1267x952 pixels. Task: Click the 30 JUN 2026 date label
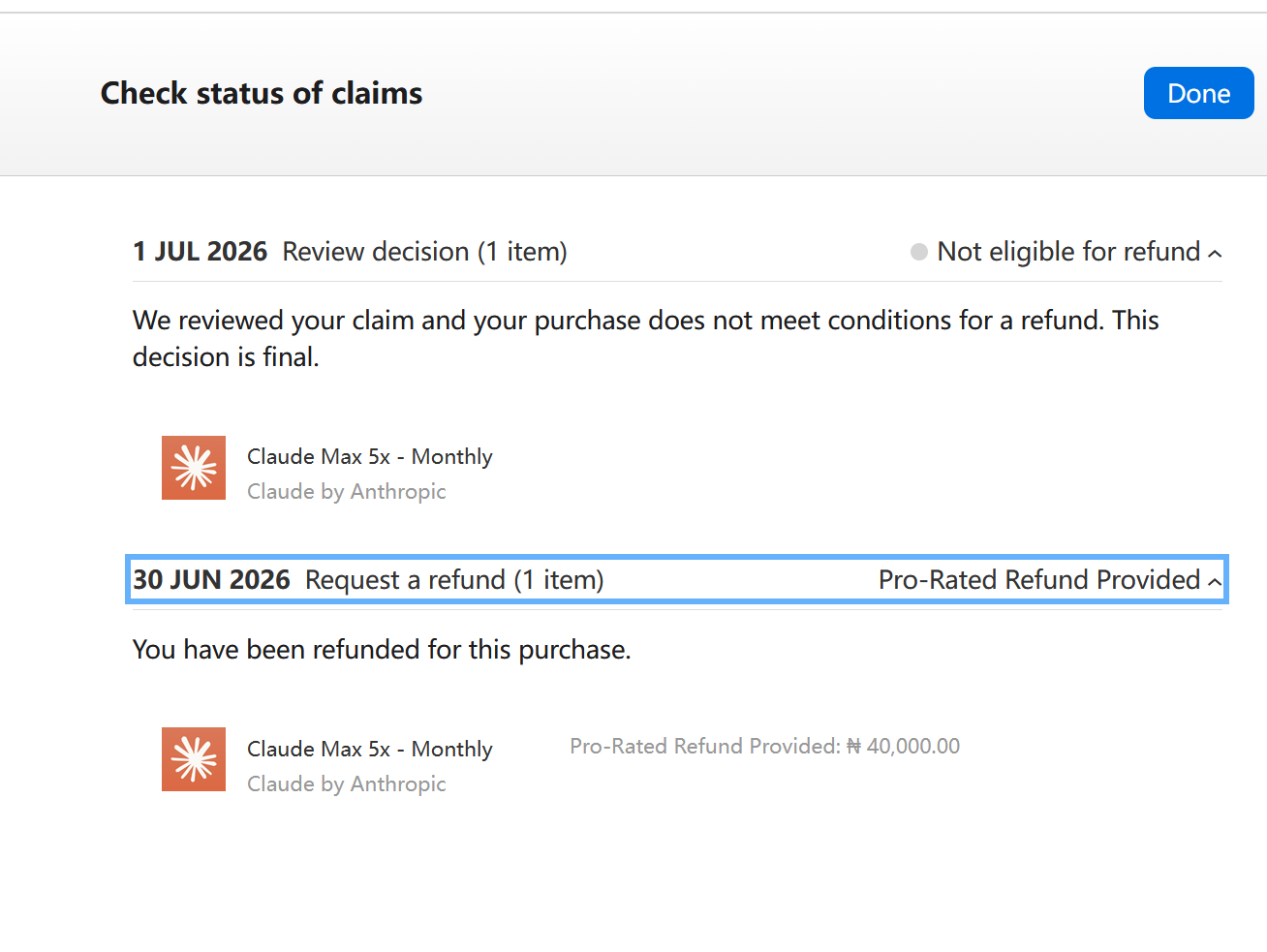211,579
